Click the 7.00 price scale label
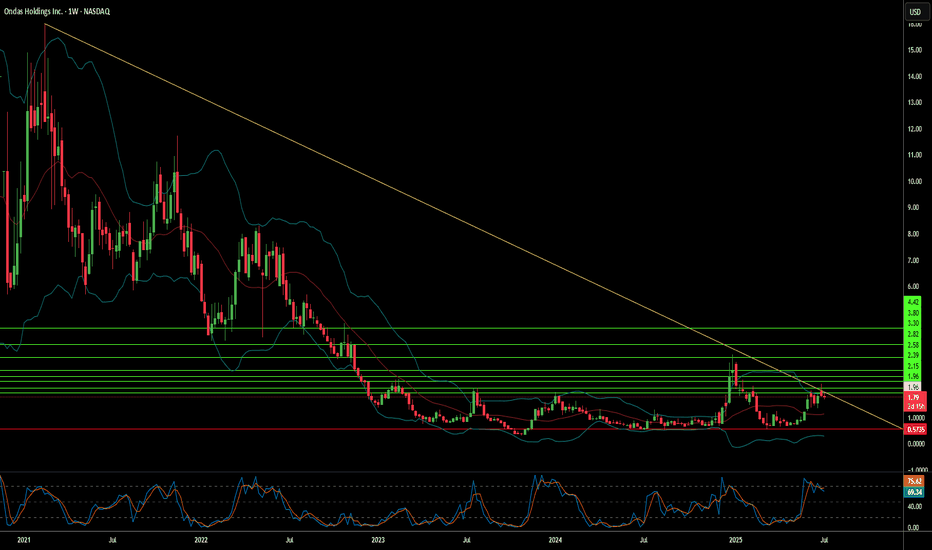Image resolution: width=932 pixels, height=550 pixels. click(x=915, y=260)
